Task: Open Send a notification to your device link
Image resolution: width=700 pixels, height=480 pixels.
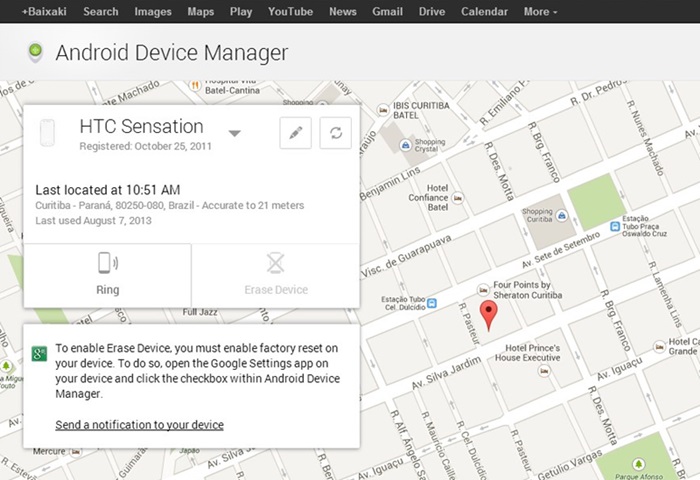Action: point(139,425)
